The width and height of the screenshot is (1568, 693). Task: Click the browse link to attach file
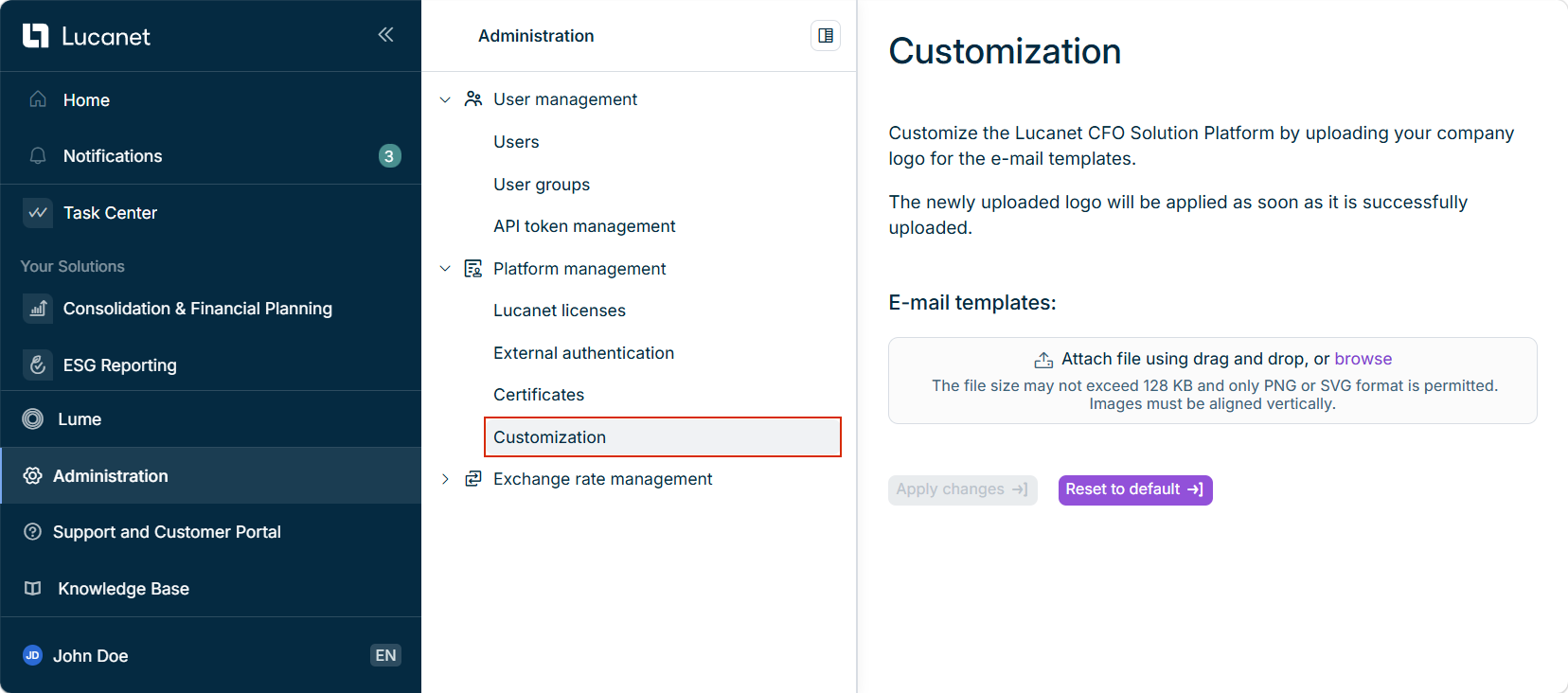[1363, 359]
